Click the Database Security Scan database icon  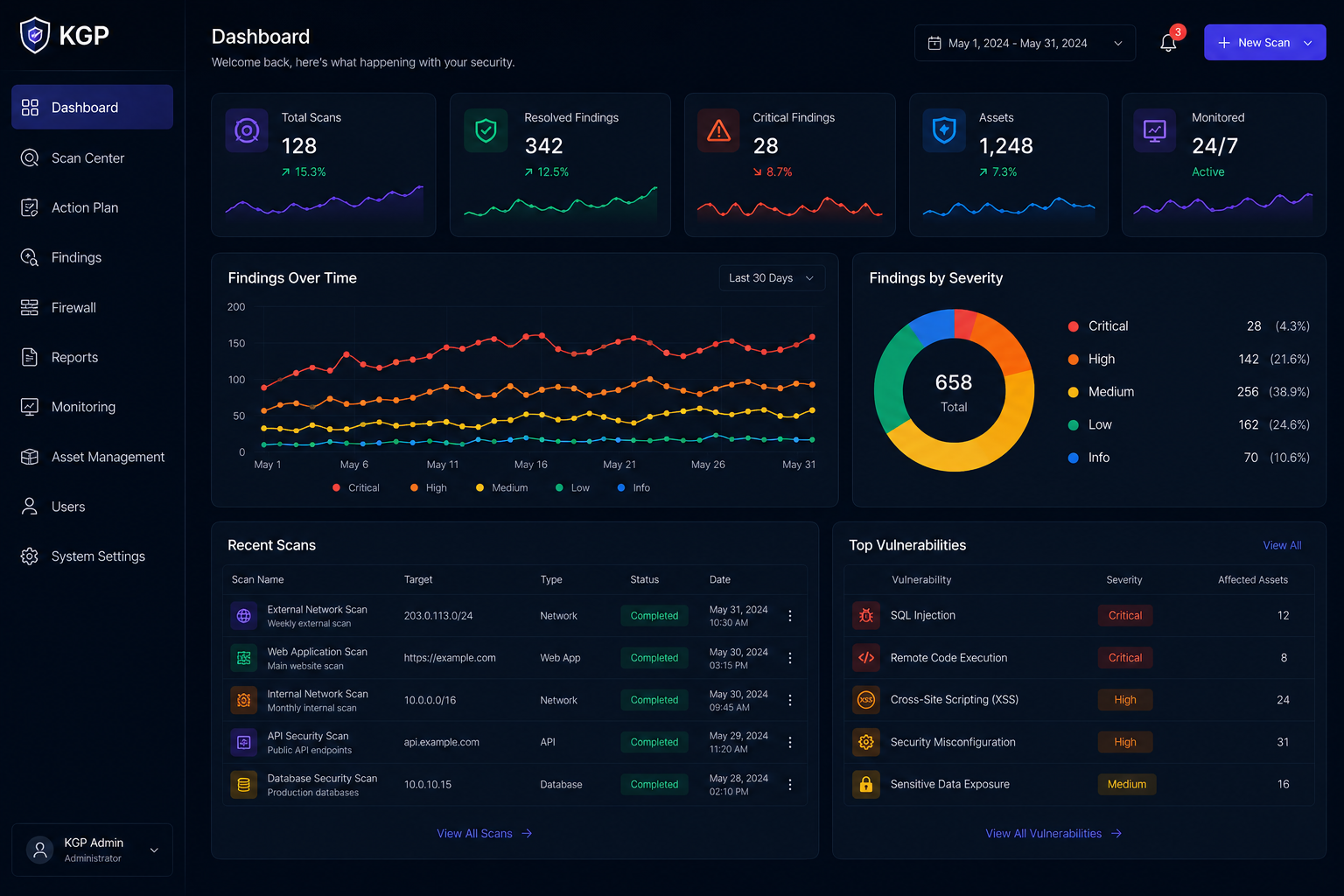[244, 785]
